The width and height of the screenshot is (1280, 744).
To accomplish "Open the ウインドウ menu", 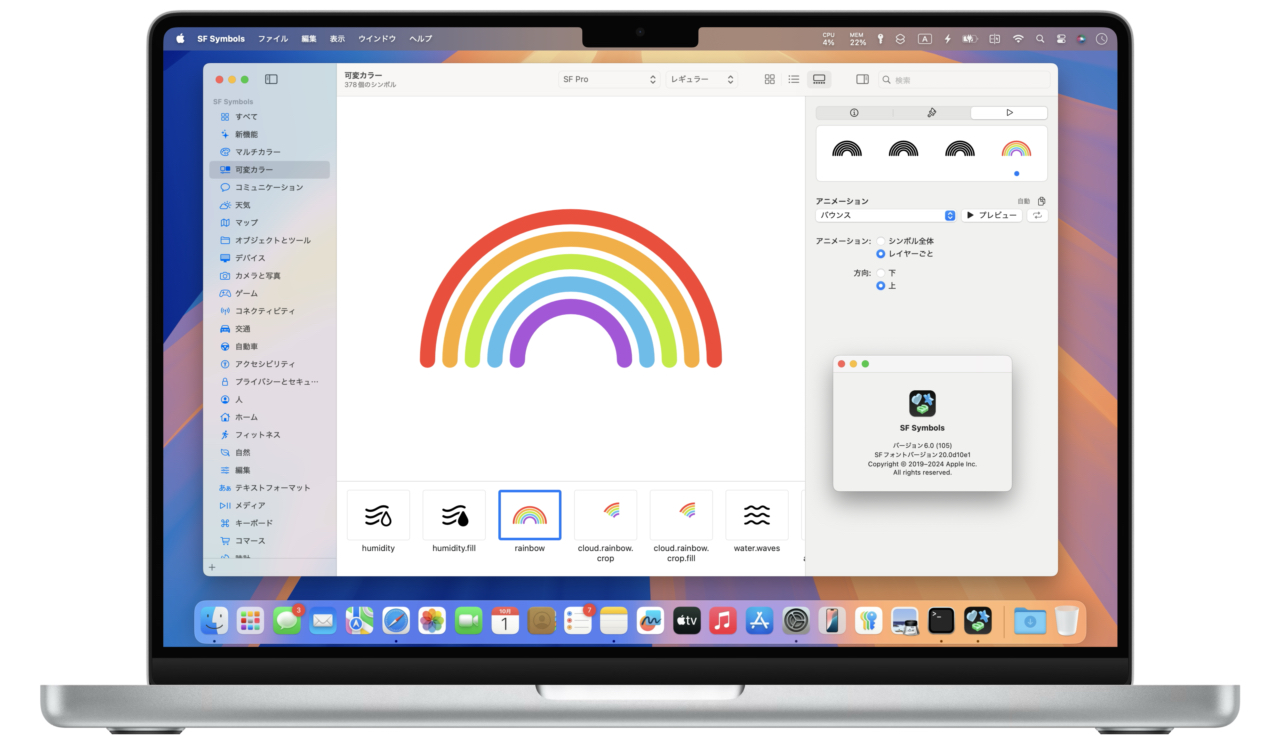I will point(378,39).
